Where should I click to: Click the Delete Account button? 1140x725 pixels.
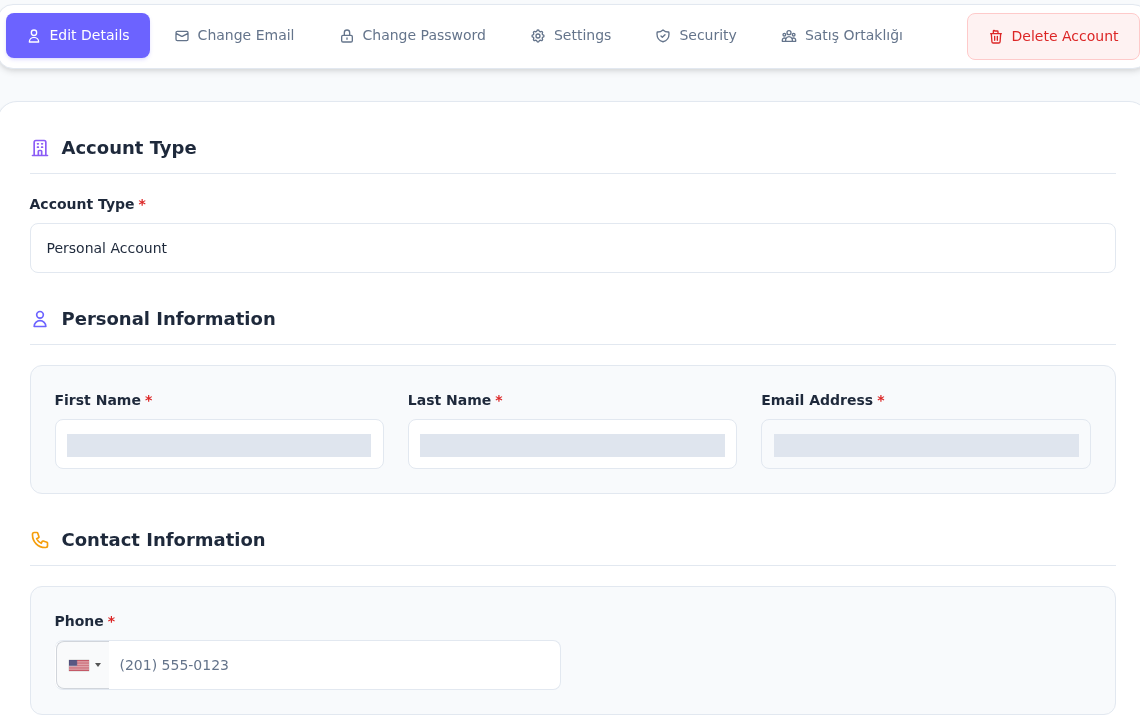(1053, 36)
